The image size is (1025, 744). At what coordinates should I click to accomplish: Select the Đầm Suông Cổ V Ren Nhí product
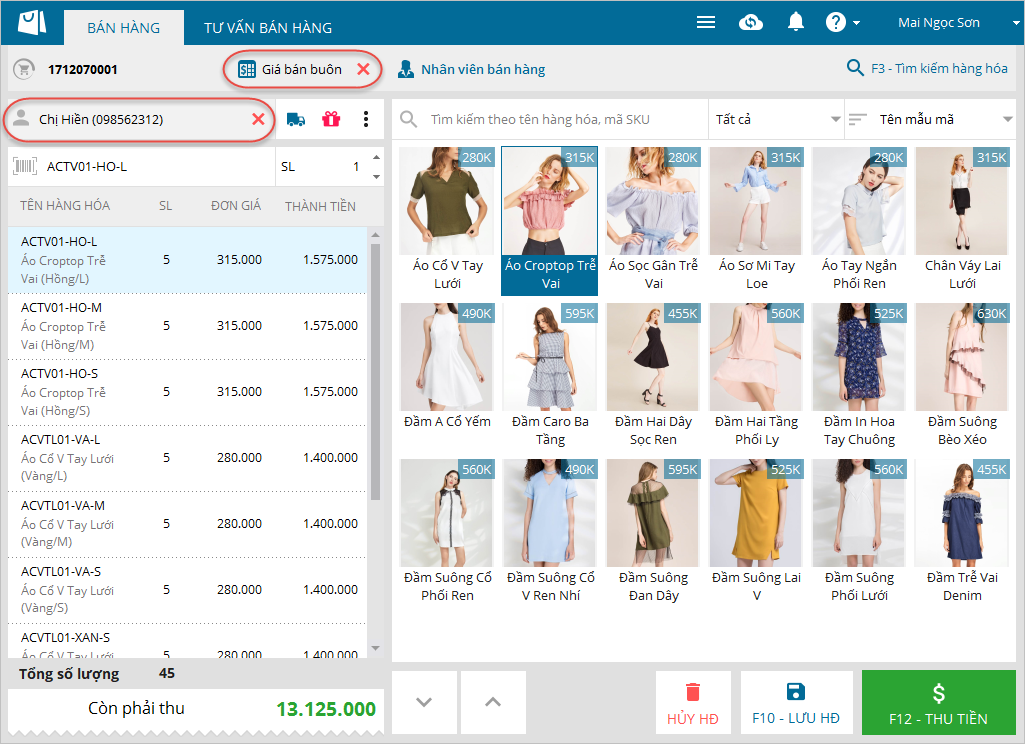tap(550, 533)
